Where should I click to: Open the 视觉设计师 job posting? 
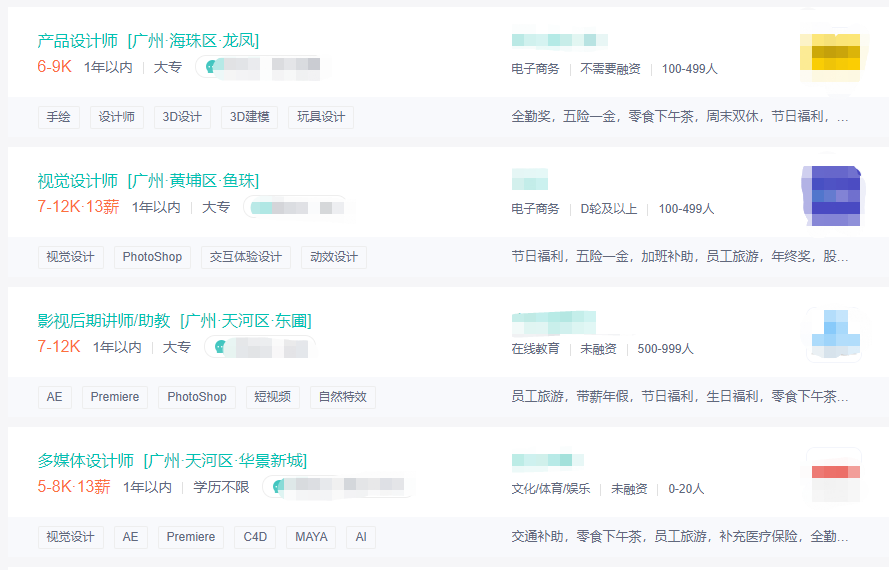[x=78, y=181]
